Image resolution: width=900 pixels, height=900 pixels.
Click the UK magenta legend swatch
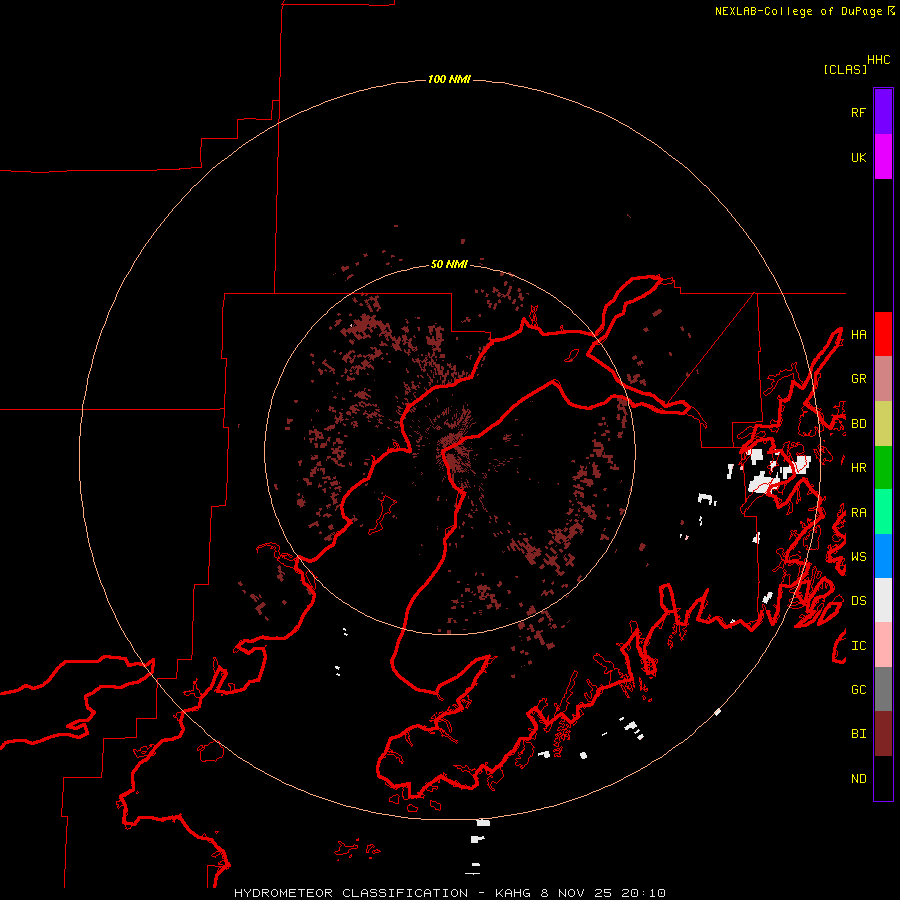pyautogui.click(x=883, y=157)
